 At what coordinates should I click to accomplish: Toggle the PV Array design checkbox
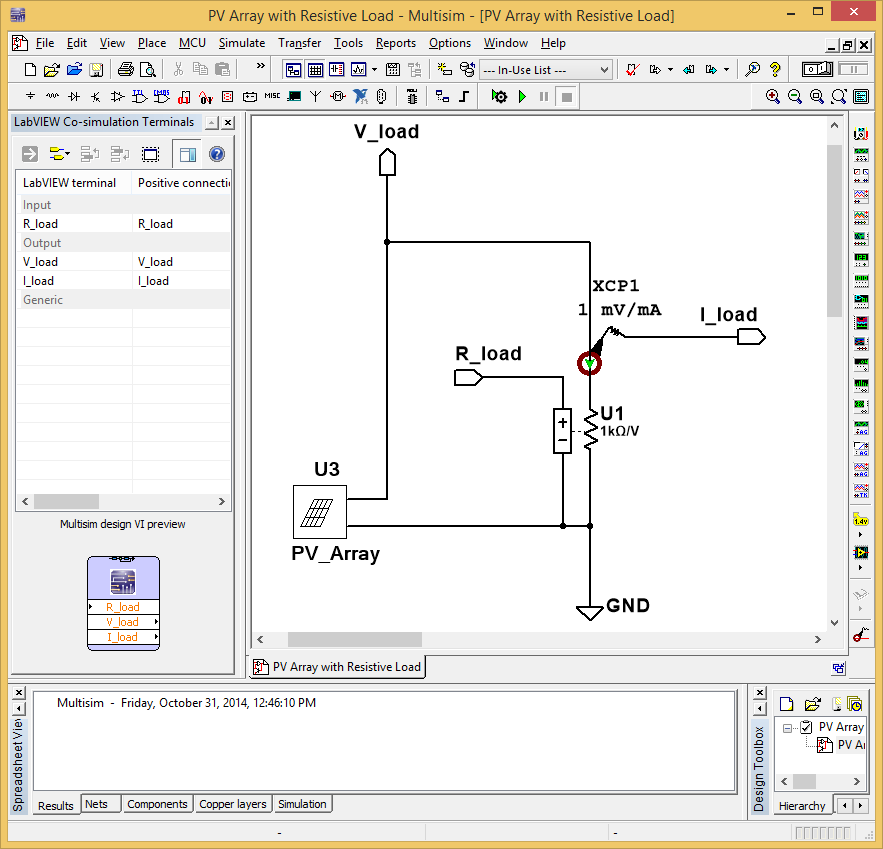coord(806,727)
